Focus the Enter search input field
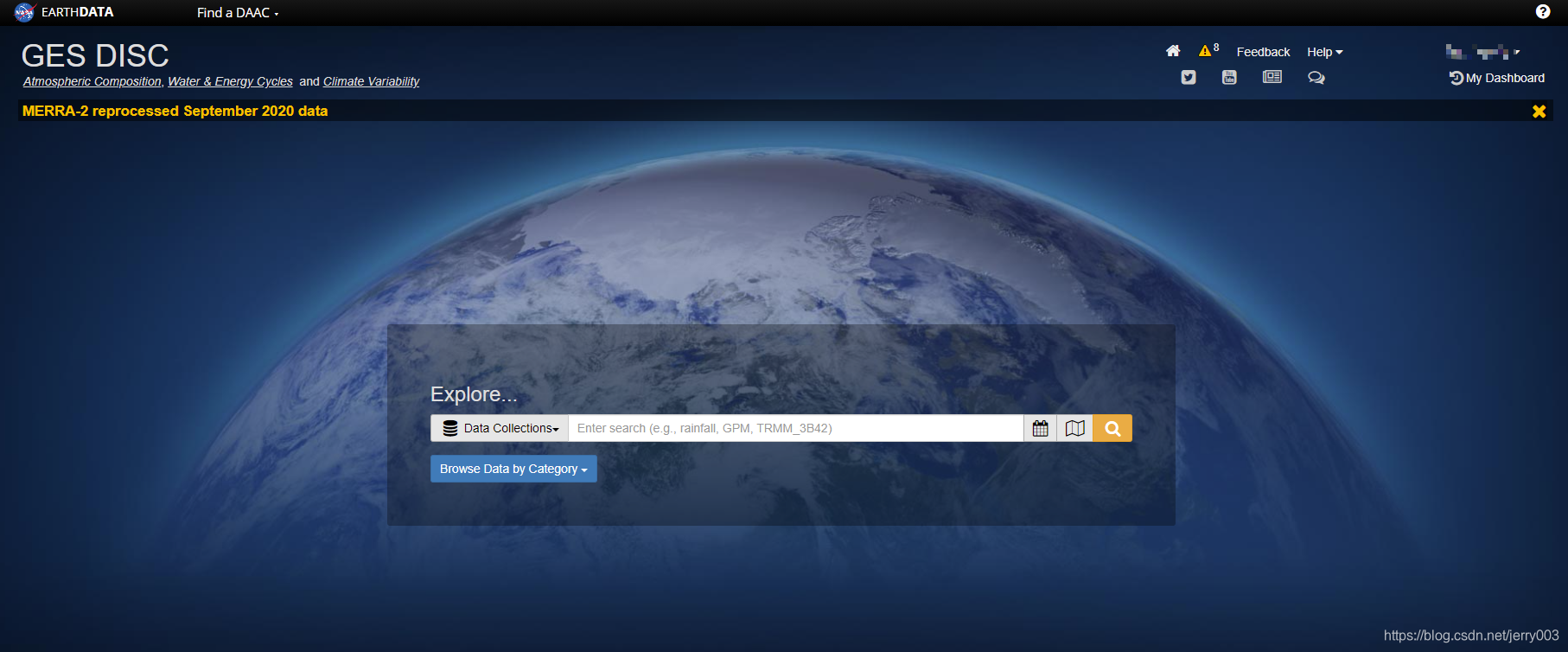 click(796, 428)
